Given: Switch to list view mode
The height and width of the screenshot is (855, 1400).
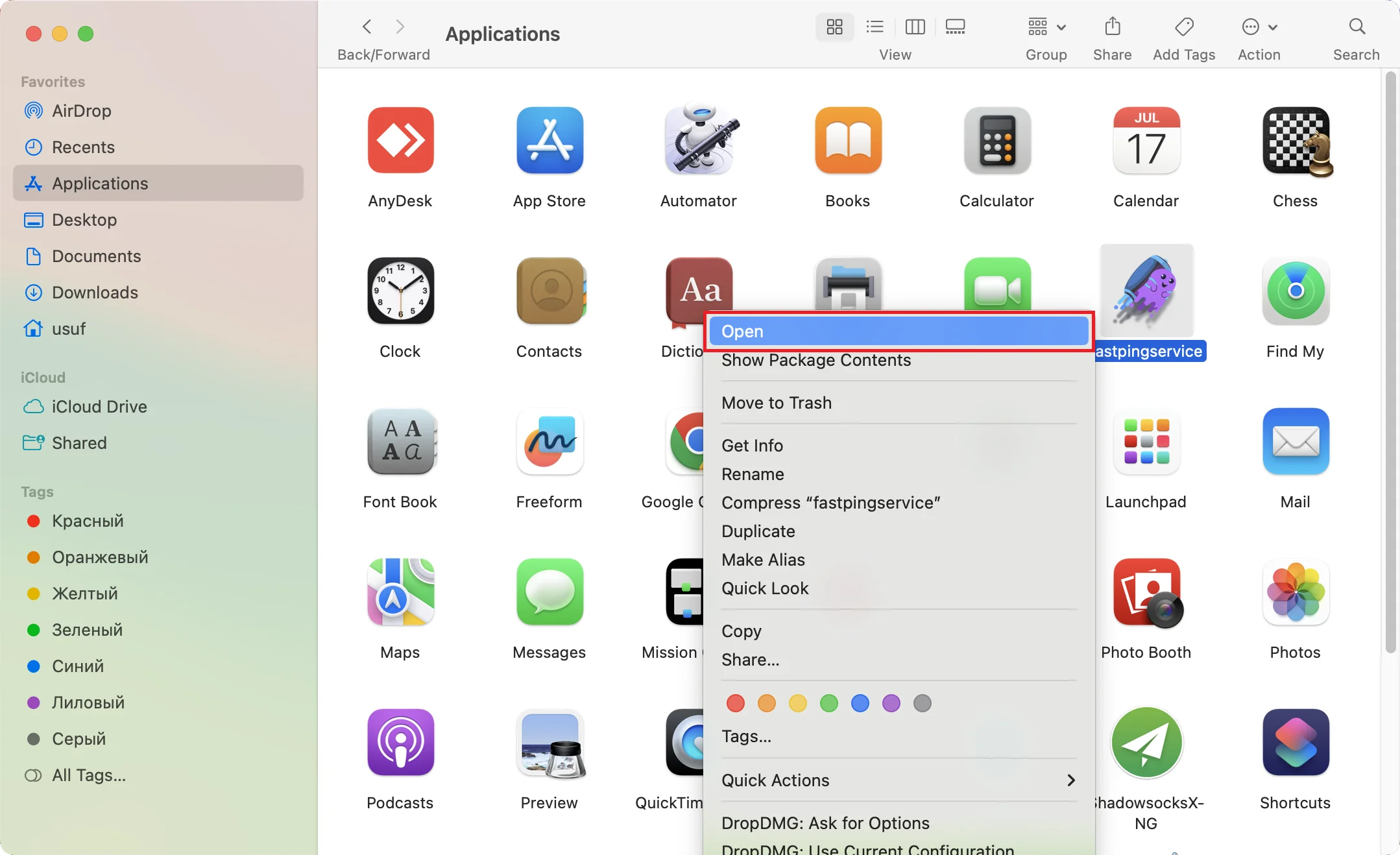Looking at the screenshot, I should tap(875, 27).
